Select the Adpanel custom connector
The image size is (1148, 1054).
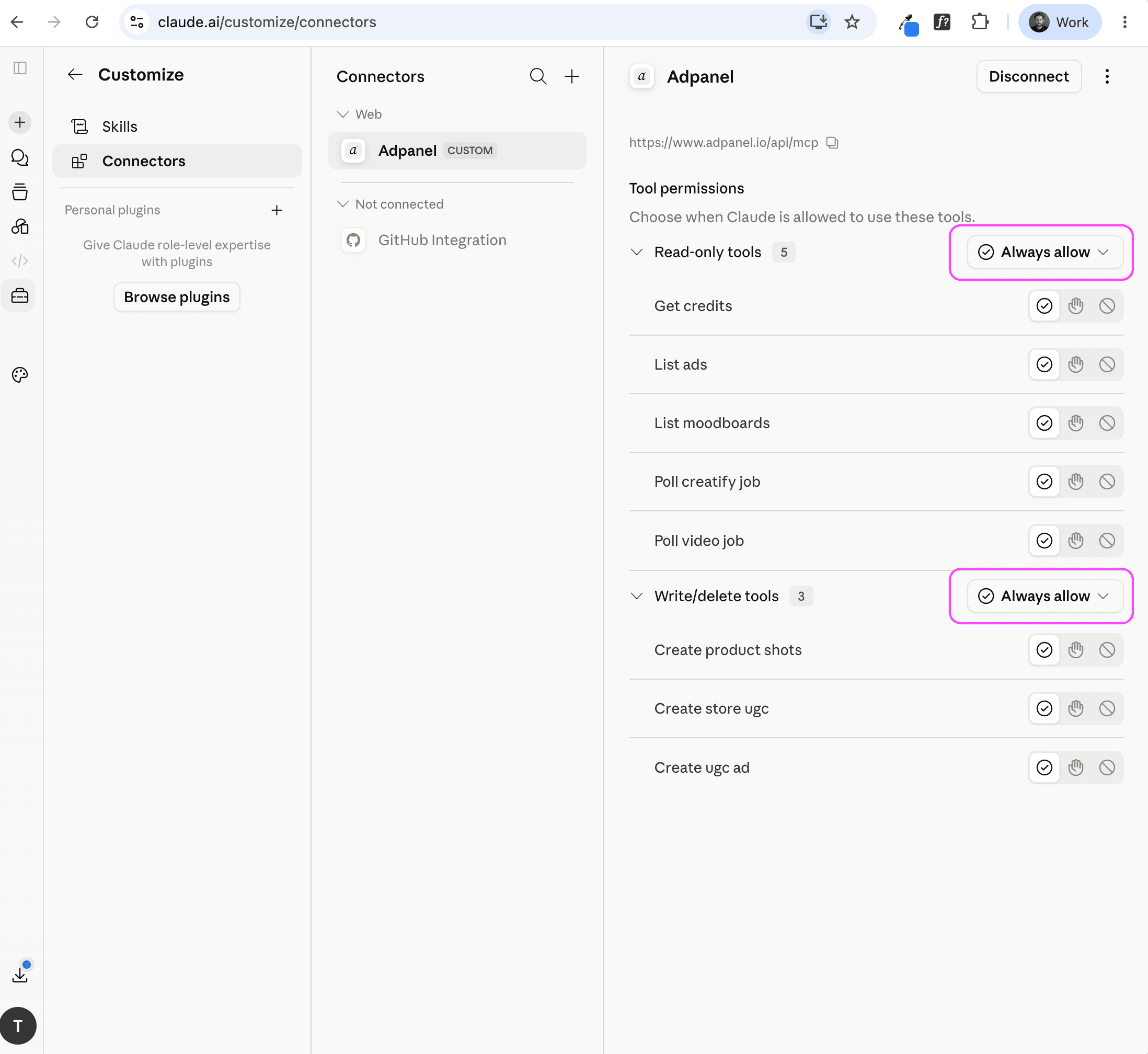(457, 151)
